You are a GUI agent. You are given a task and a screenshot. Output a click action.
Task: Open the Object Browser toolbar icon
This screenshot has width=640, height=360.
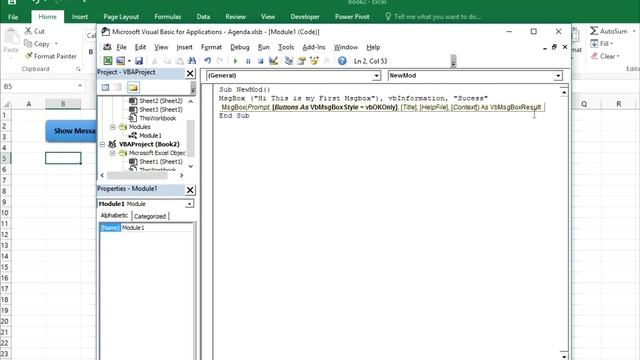point(314,61)
